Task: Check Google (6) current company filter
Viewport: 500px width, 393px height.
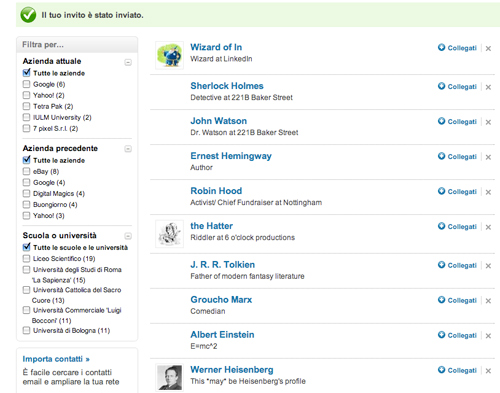Action: pyautogui.click(x=26, y=84)
